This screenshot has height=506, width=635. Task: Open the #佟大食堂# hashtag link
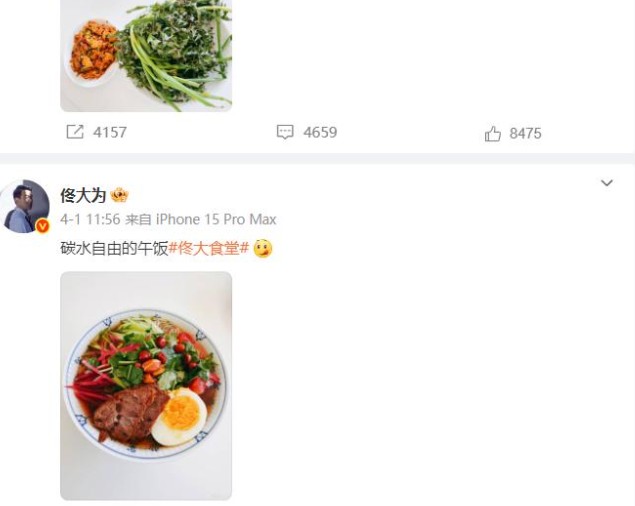pyautogui.click(x=209, y=248)
